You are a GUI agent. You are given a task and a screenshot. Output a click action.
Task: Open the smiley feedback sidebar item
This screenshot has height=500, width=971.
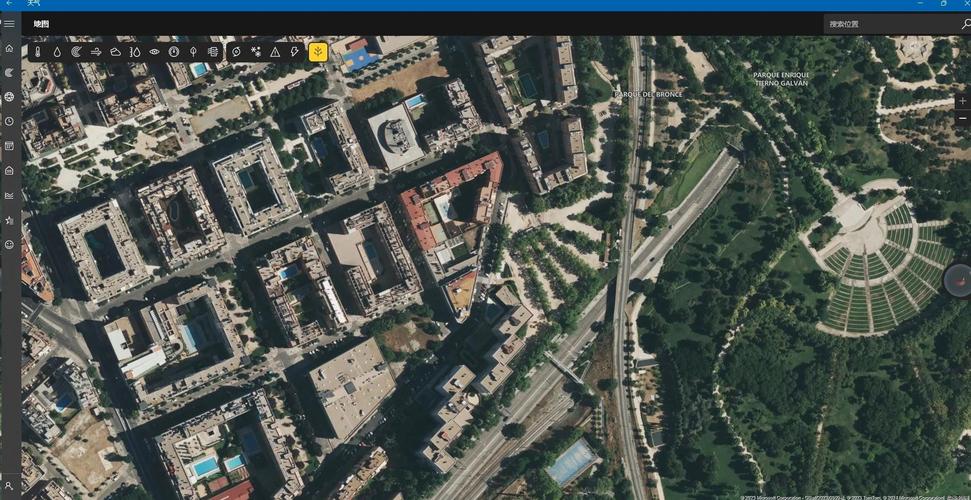click(x=9, y=245)
